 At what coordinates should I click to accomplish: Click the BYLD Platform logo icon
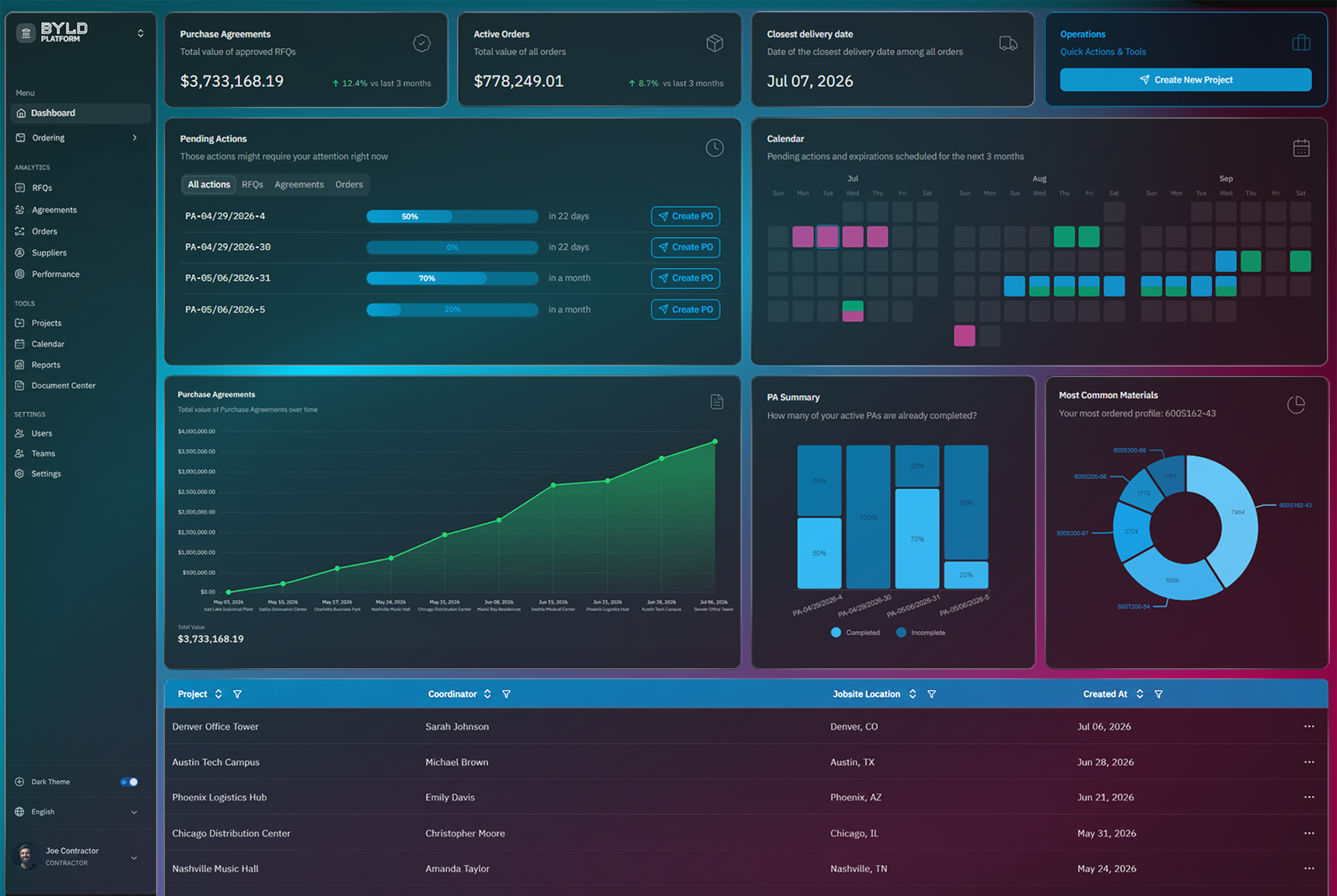(26, 33)
